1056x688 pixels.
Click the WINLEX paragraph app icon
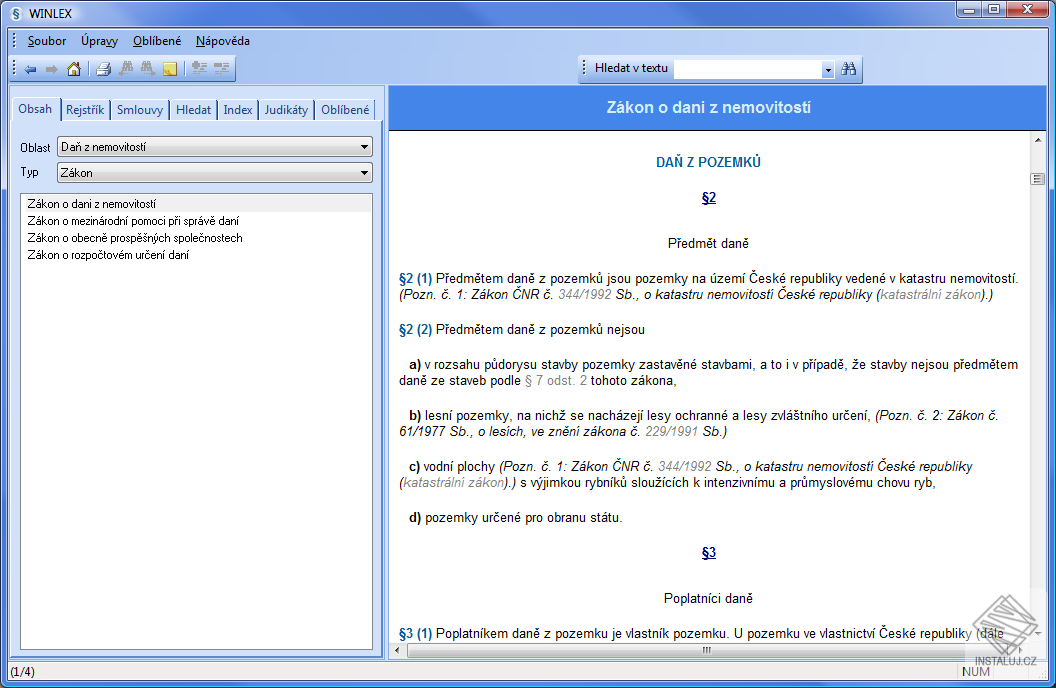17,13
